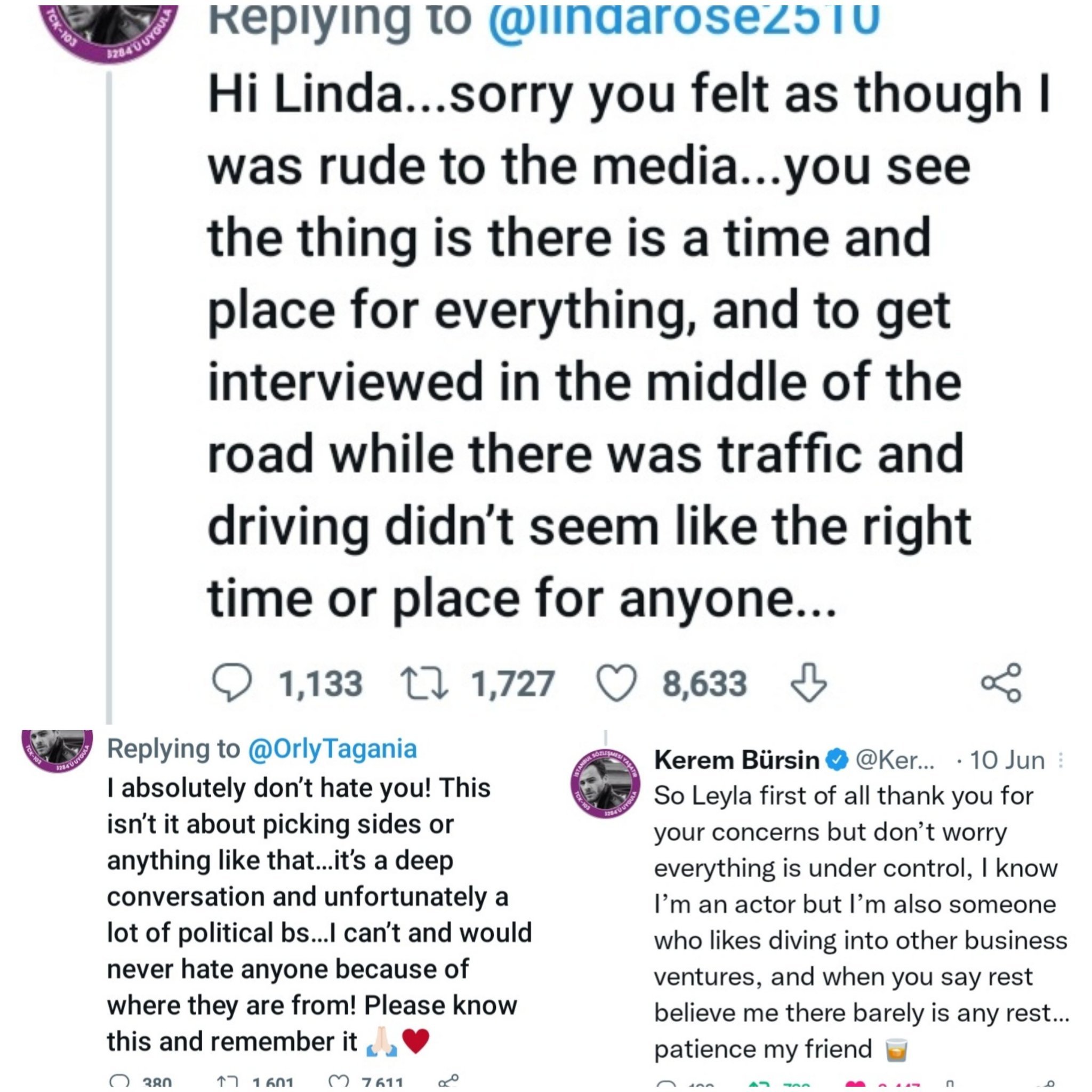Open the @OrlyTagania mention link
This screenshot has height=1092, width=1092.
[x=332, y=750]
